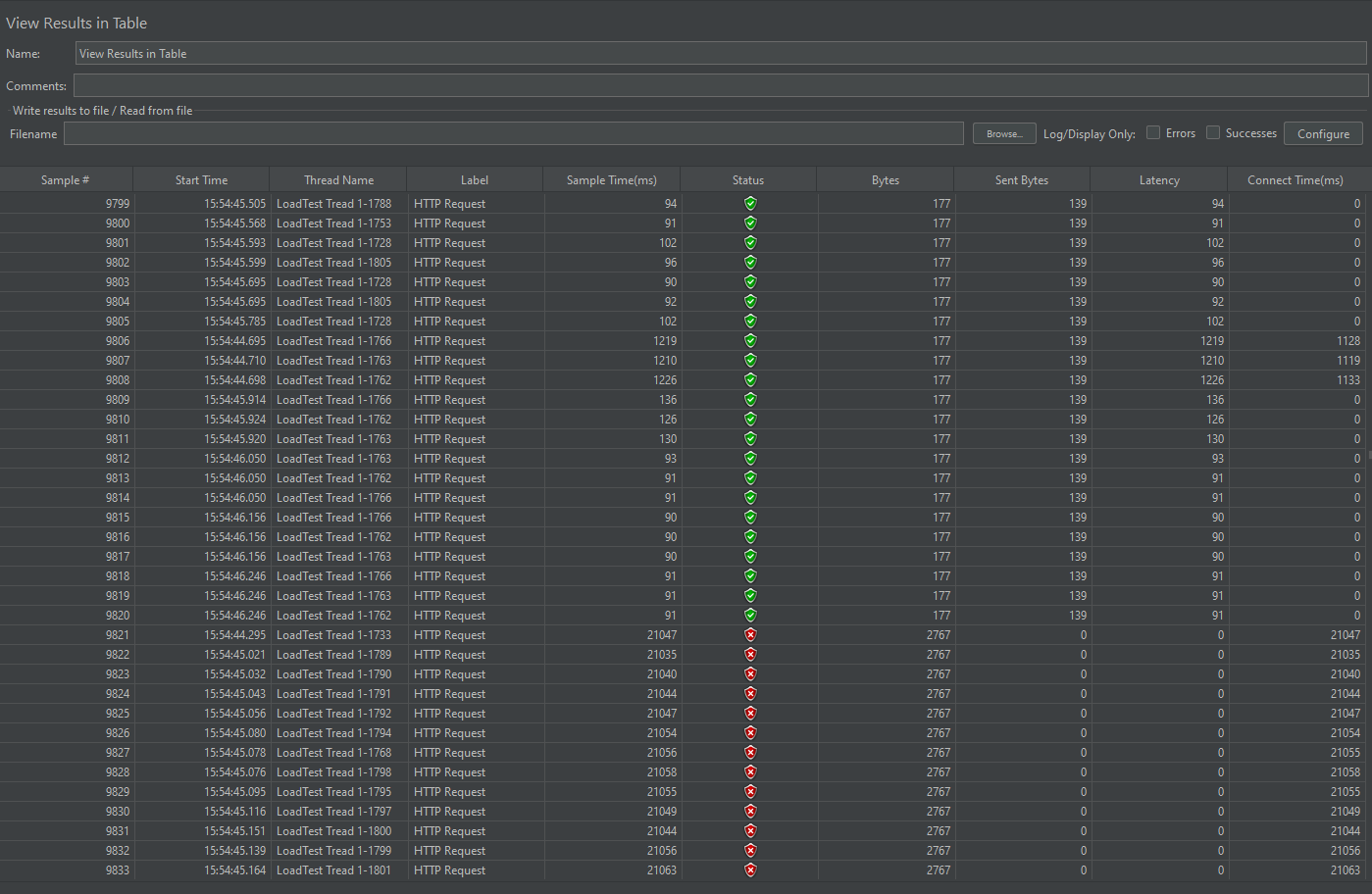The image size is (1372, 894).
Task: Click green shield icon in row 9820
Action: point(750,616)
